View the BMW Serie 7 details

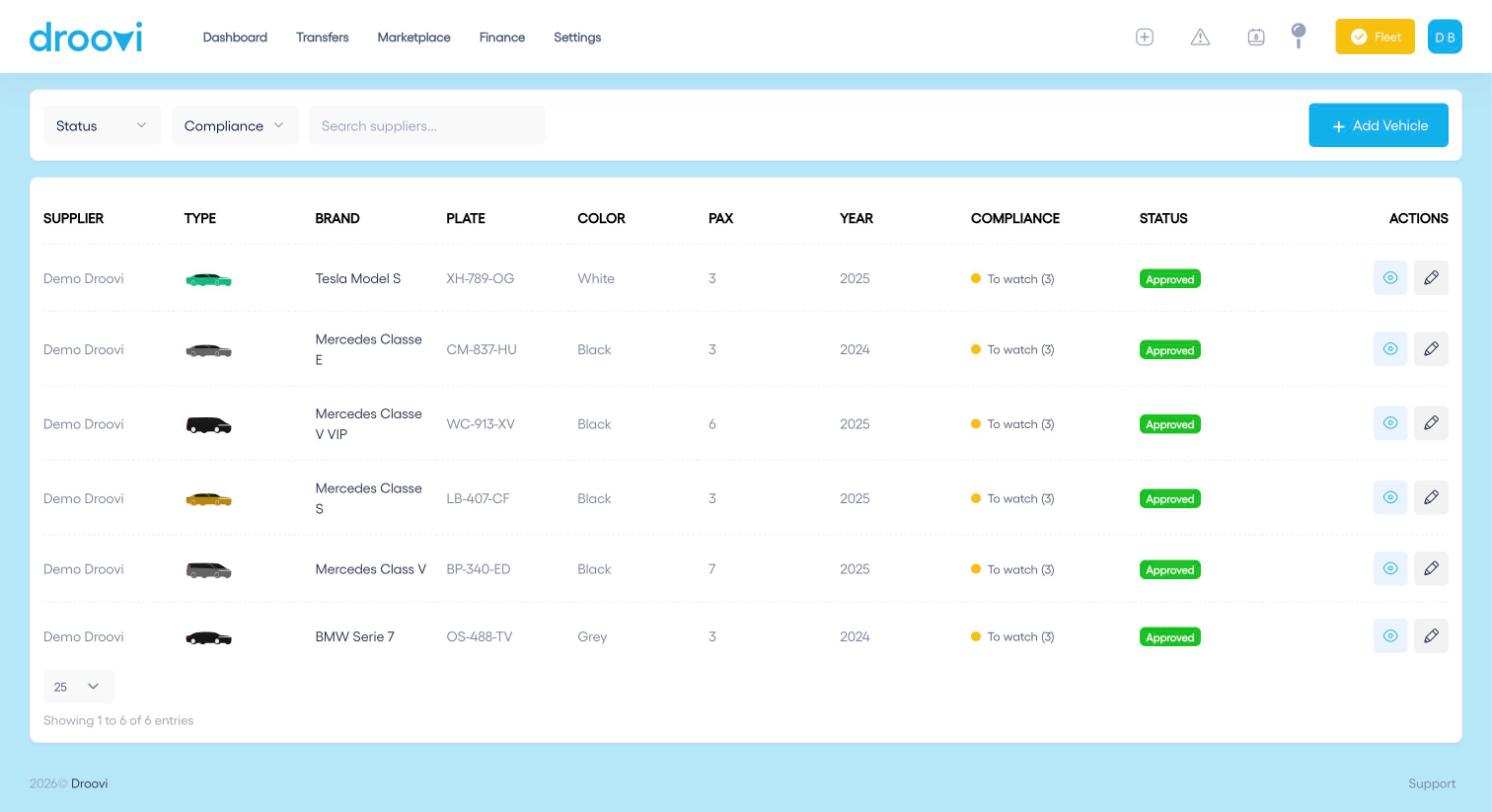(1391, 636)
